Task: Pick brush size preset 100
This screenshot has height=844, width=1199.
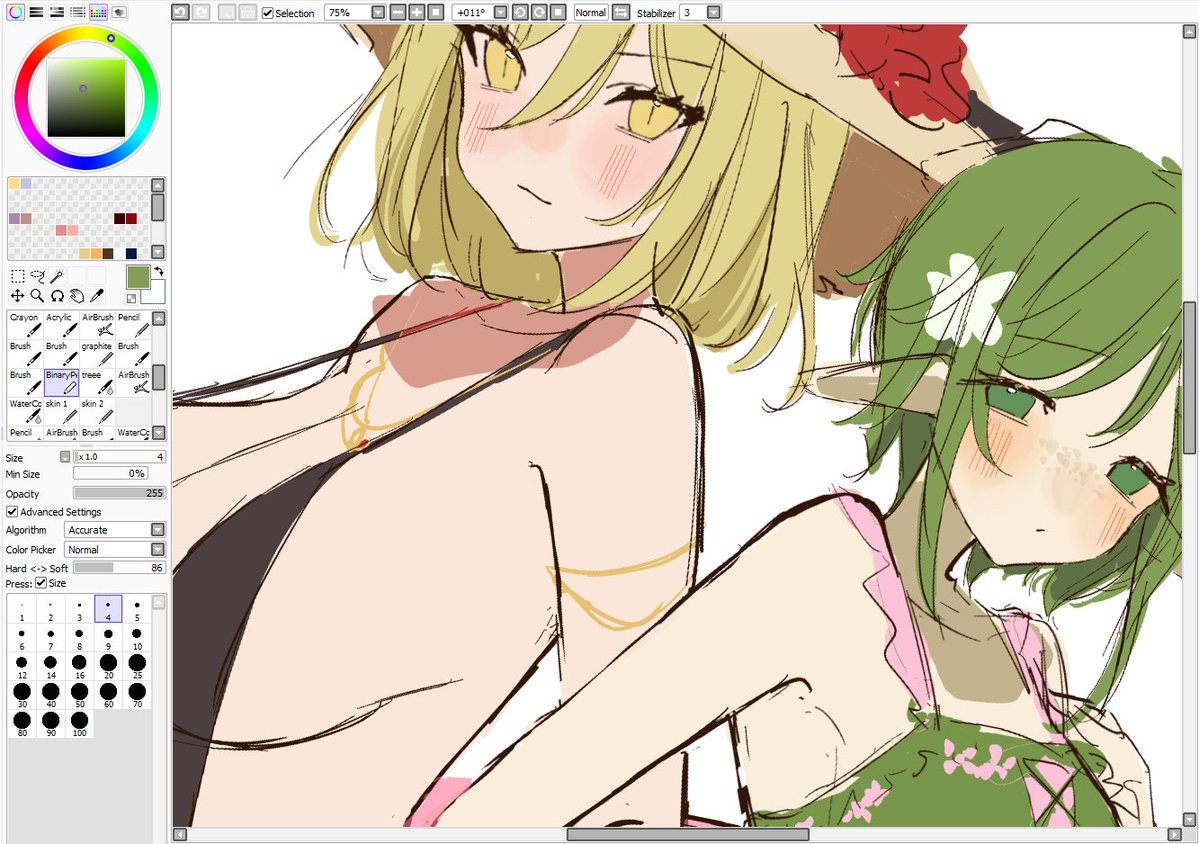Action: (80, 724)
